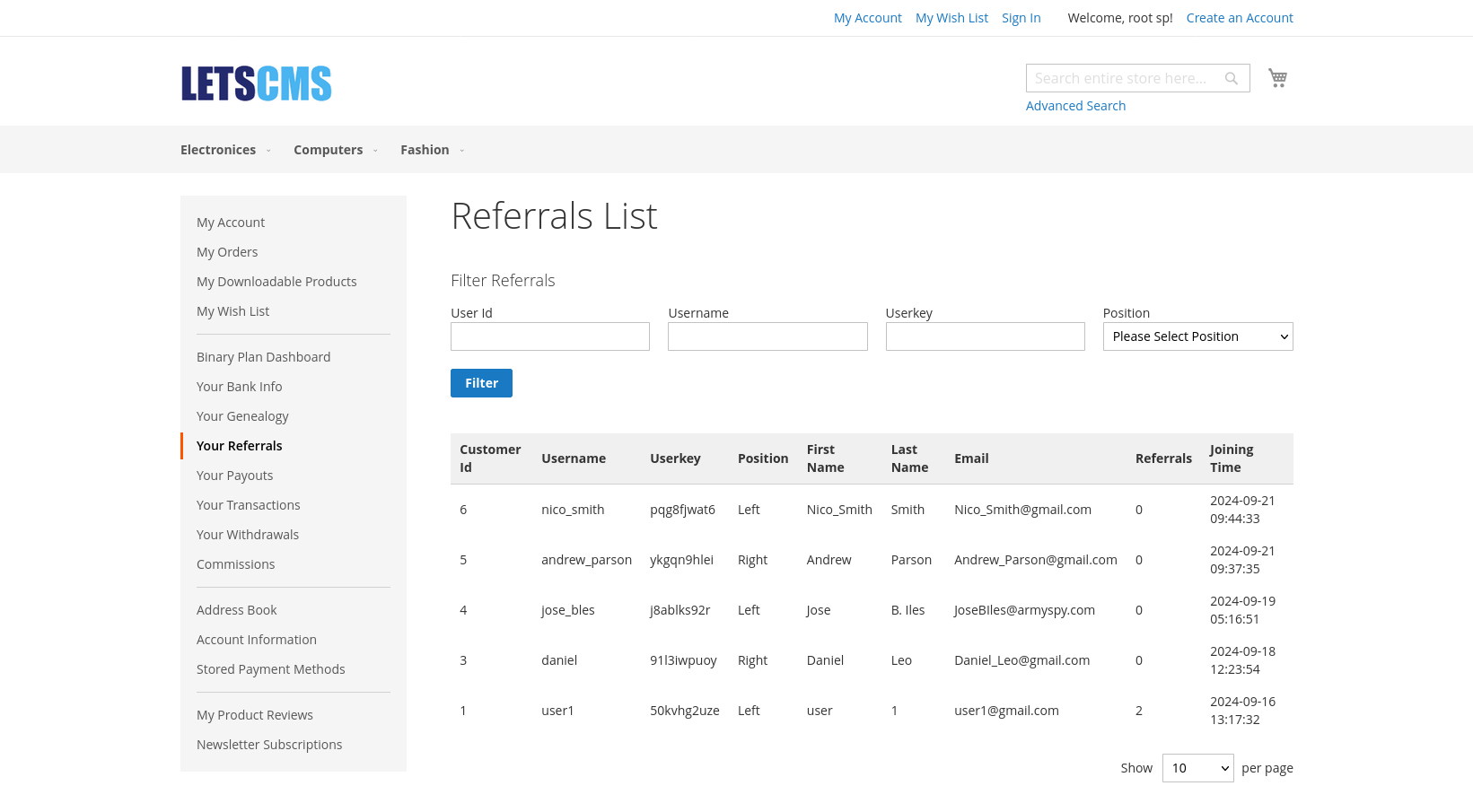Viewport: 1473px width, 812px height.
Task: Open the Position select dropdown
Action: 1197,336
